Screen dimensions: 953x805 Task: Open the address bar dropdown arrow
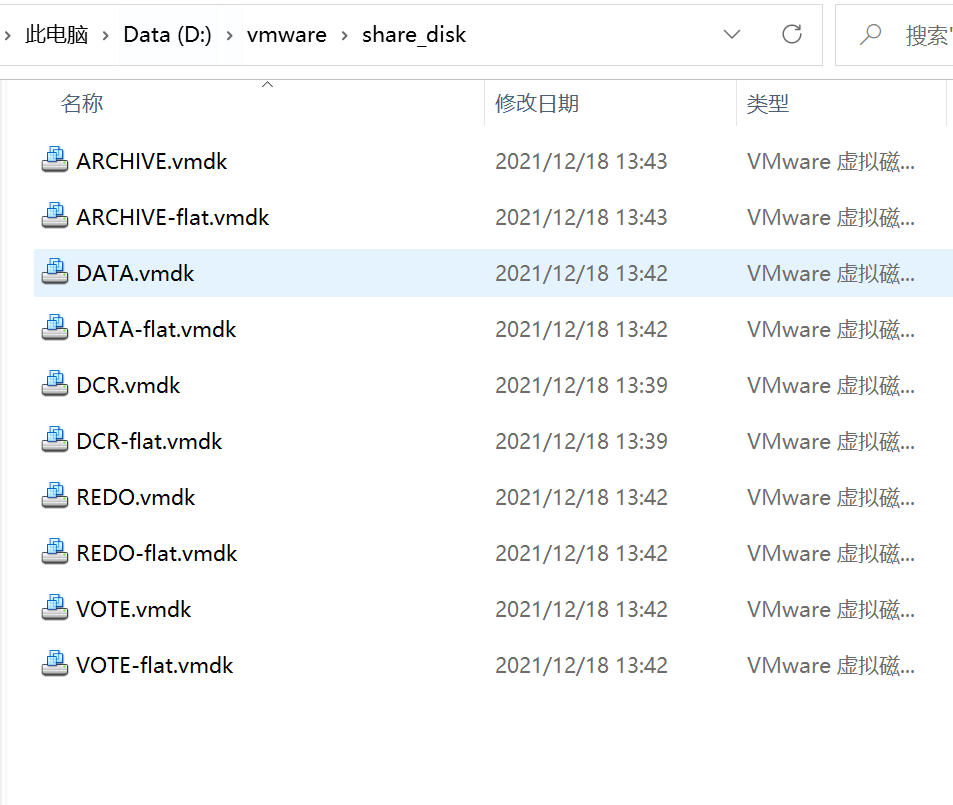[731, 33]
